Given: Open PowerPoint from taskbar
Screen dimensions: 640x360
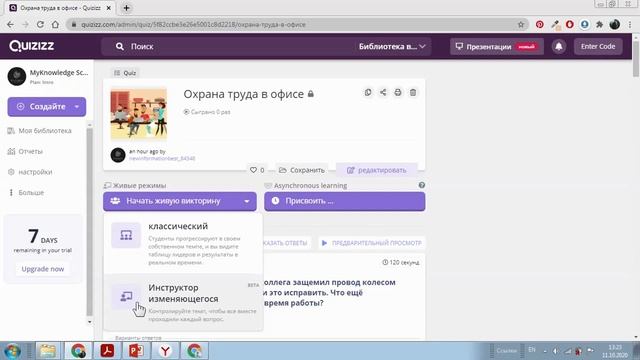Looking at the screenshot, I should [136, 351].
